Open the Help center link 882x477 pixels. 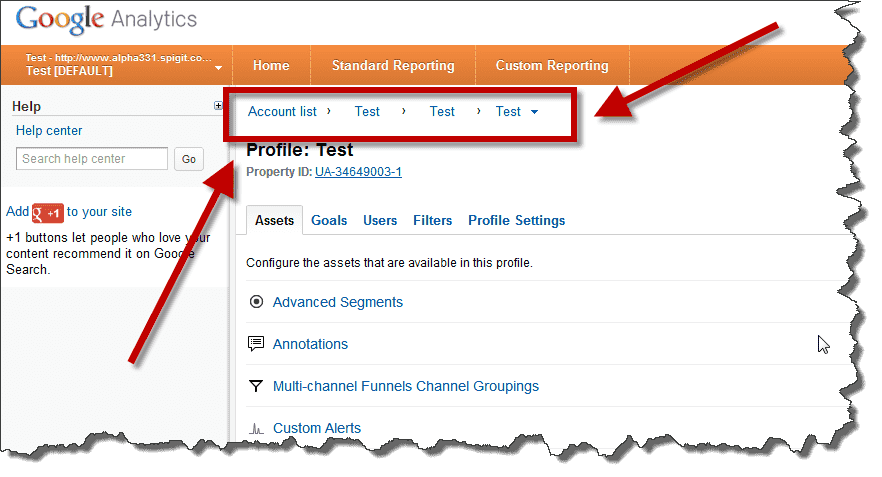49,130
